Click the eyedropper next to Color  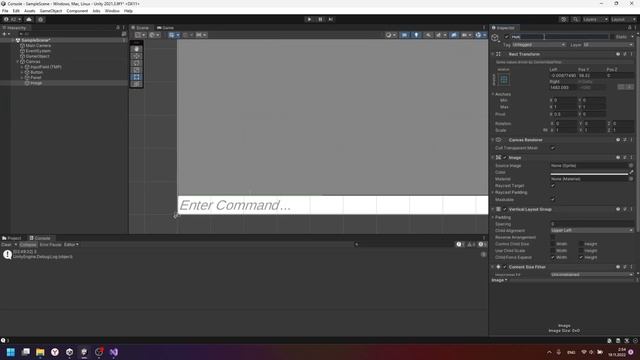(631, 172)
